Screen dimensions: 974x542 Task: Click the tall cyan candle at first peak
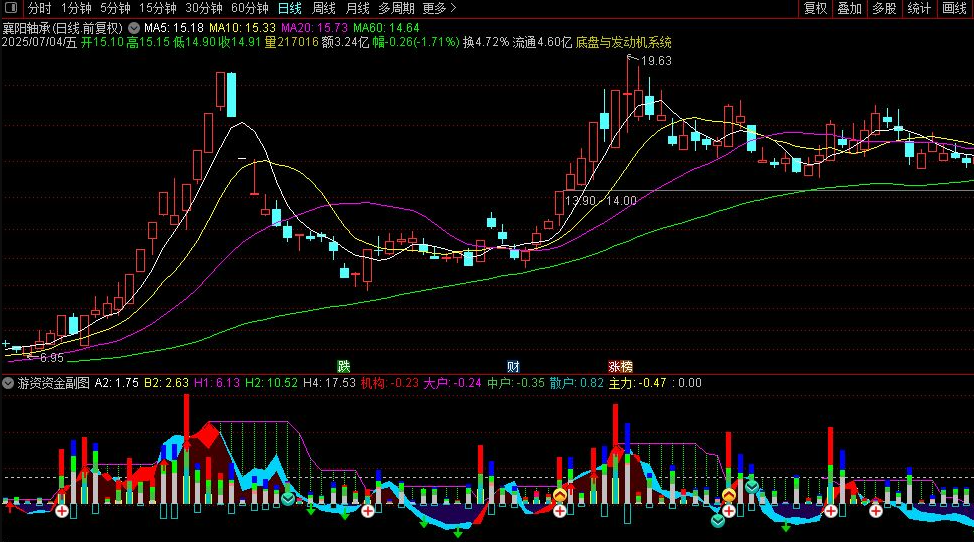click(232, 94)
